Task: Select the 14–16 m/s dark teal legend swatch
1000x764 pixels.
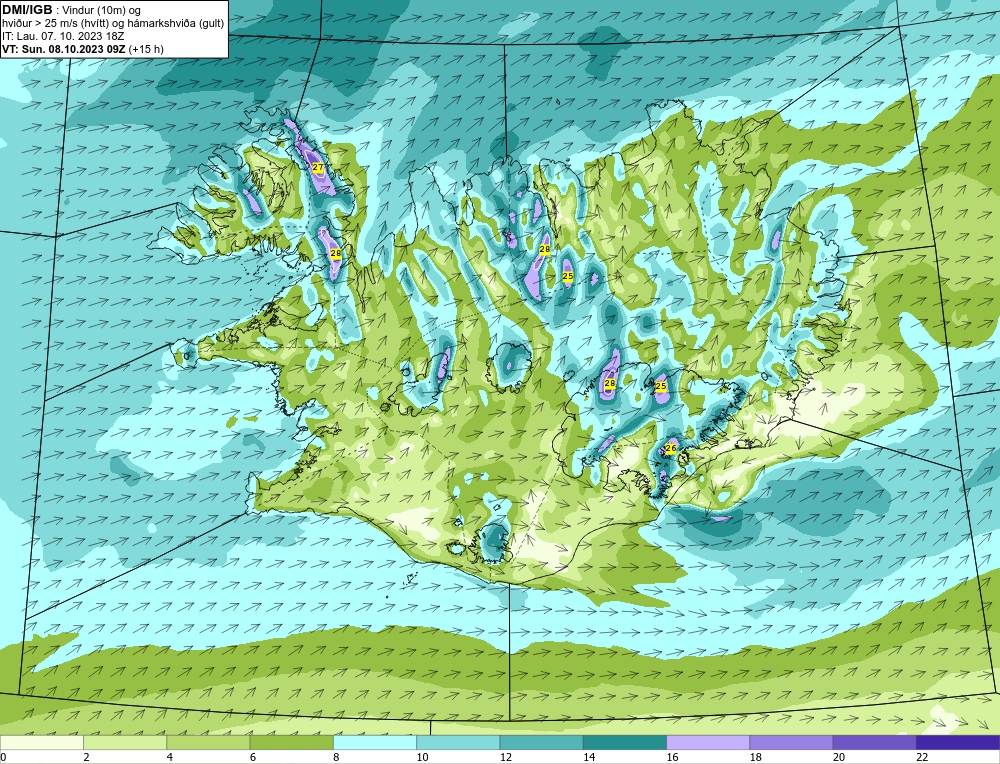Action: click(x=624, y=742)
